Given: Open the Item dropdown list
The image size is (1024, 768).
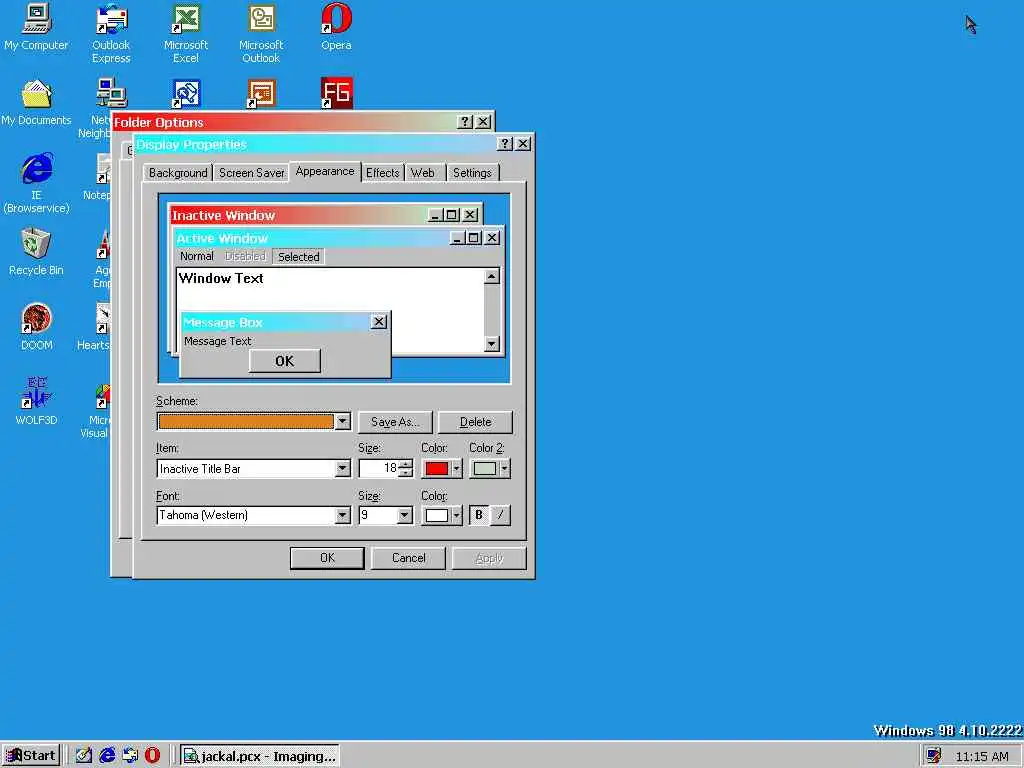Looking at the screenshot, I should tap(342, 468).
